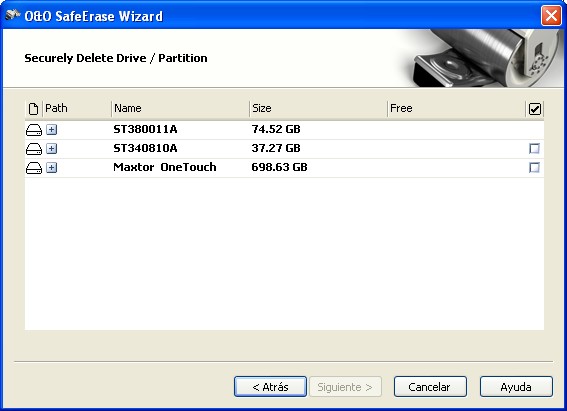Viewport: 567px width, 411px height.
Task: Expand the Maxtor OneTouch drive node
Action: [52, 167]
